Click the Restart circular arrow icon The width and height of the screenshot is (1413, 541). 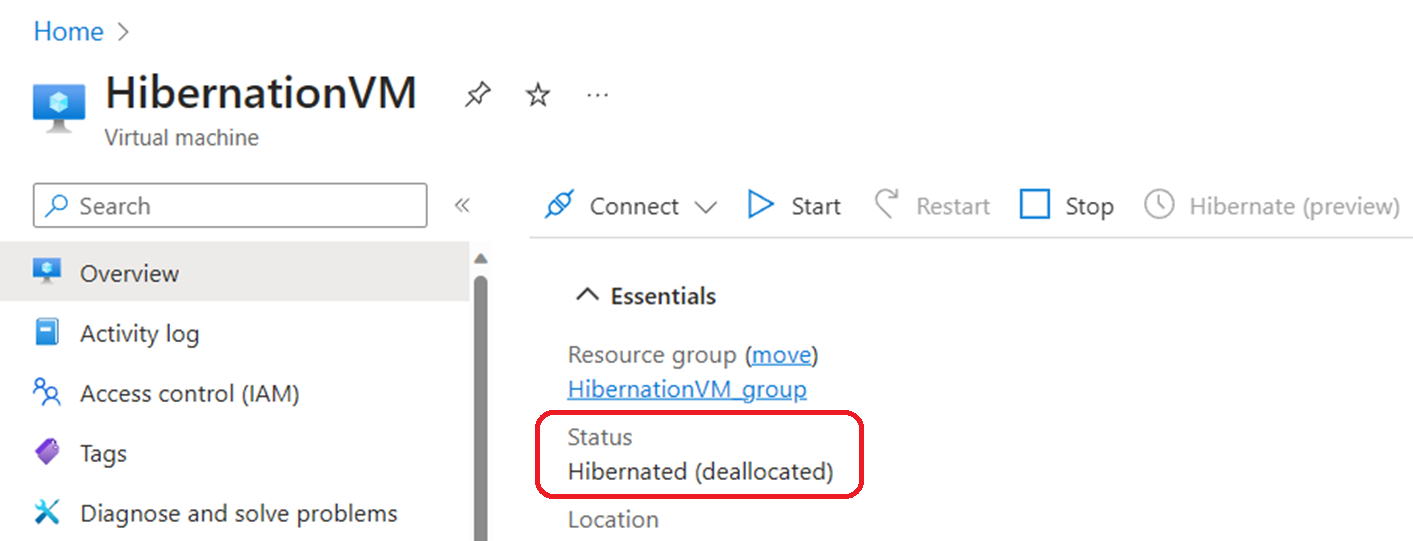pyautogui.click(x=886, y=205)
